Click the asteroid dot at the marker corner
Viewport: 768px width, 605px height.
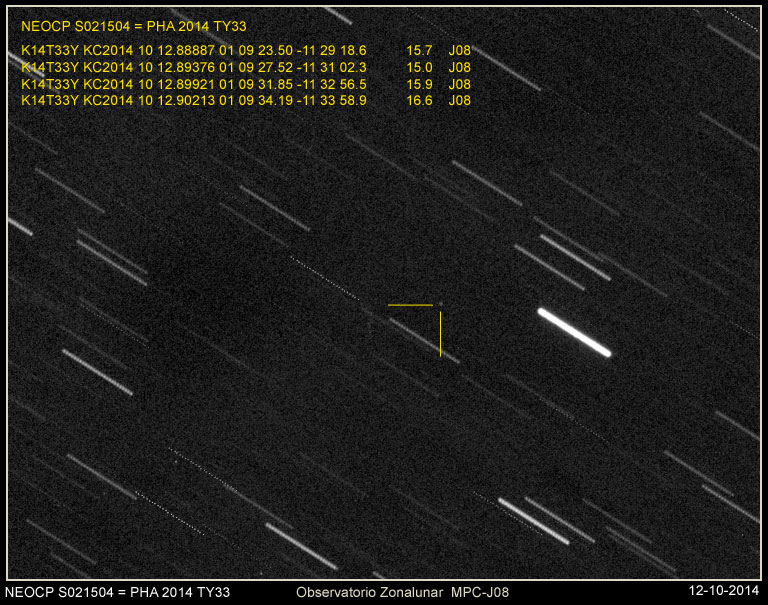tap(439, 304)
